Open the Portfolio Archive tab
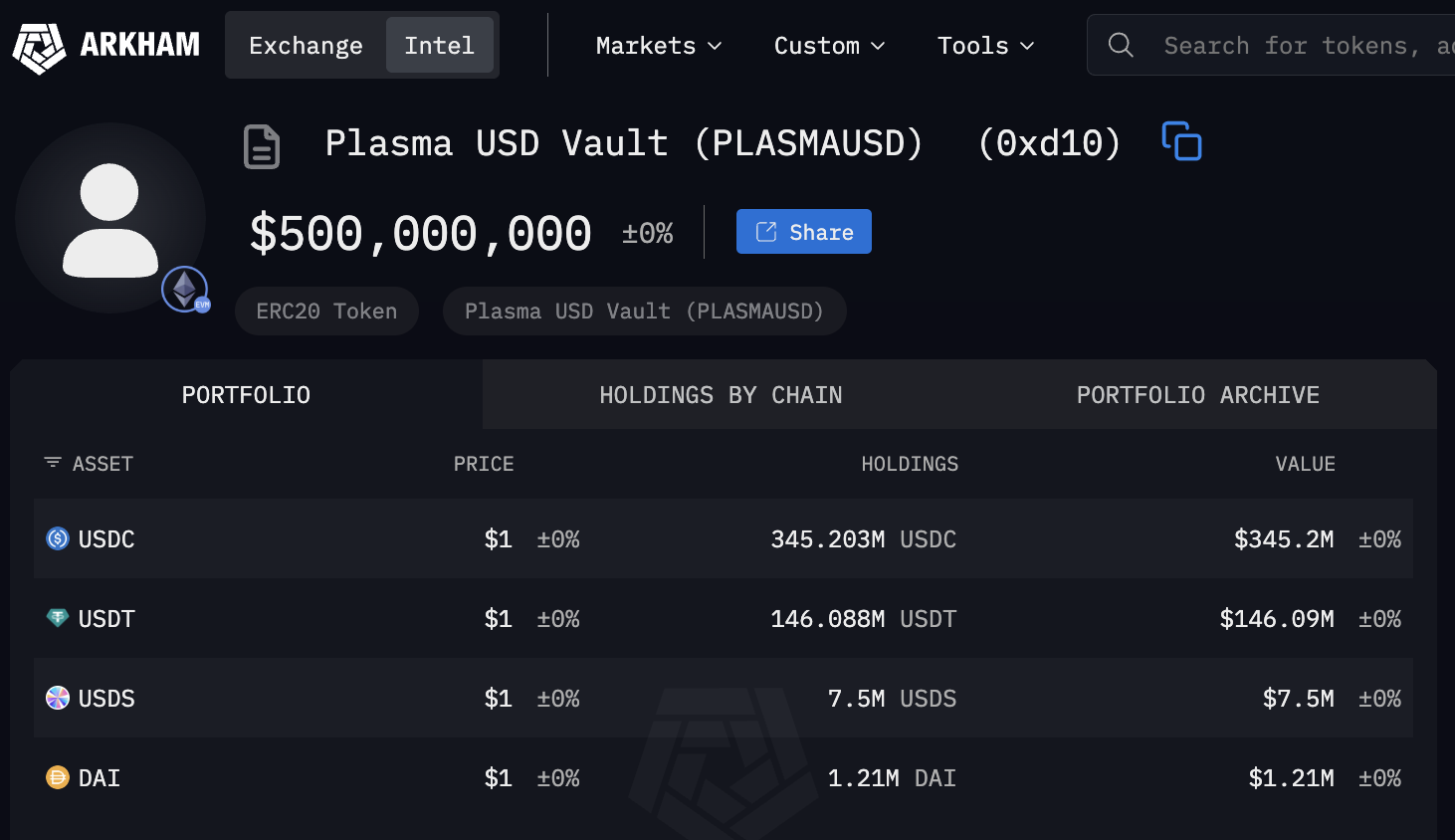Image resolution: width=1455 pixels, height=840 pixels. pos(1197,394)
